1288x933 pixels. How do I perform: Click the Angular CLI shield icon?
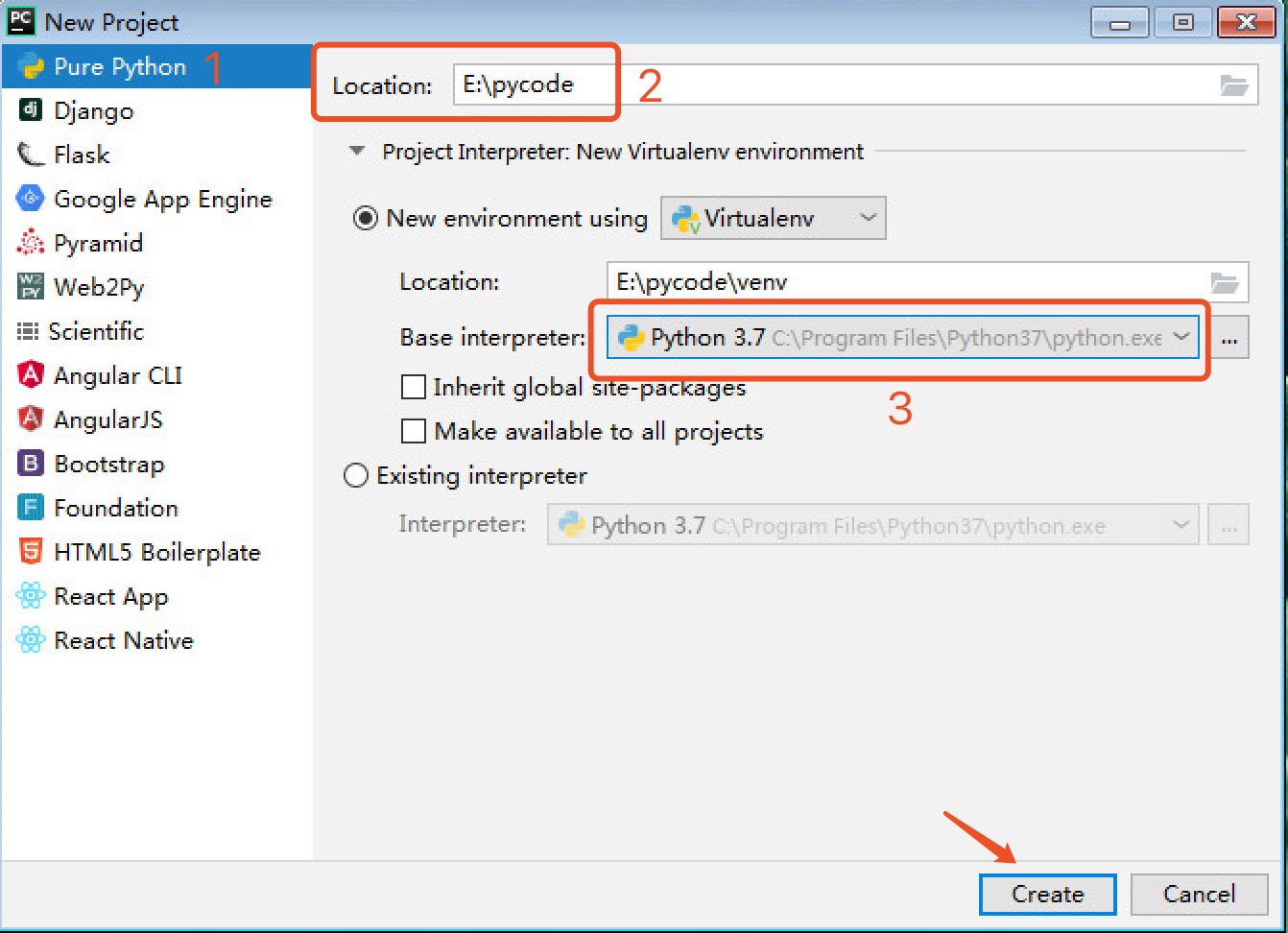click(31, 374)
